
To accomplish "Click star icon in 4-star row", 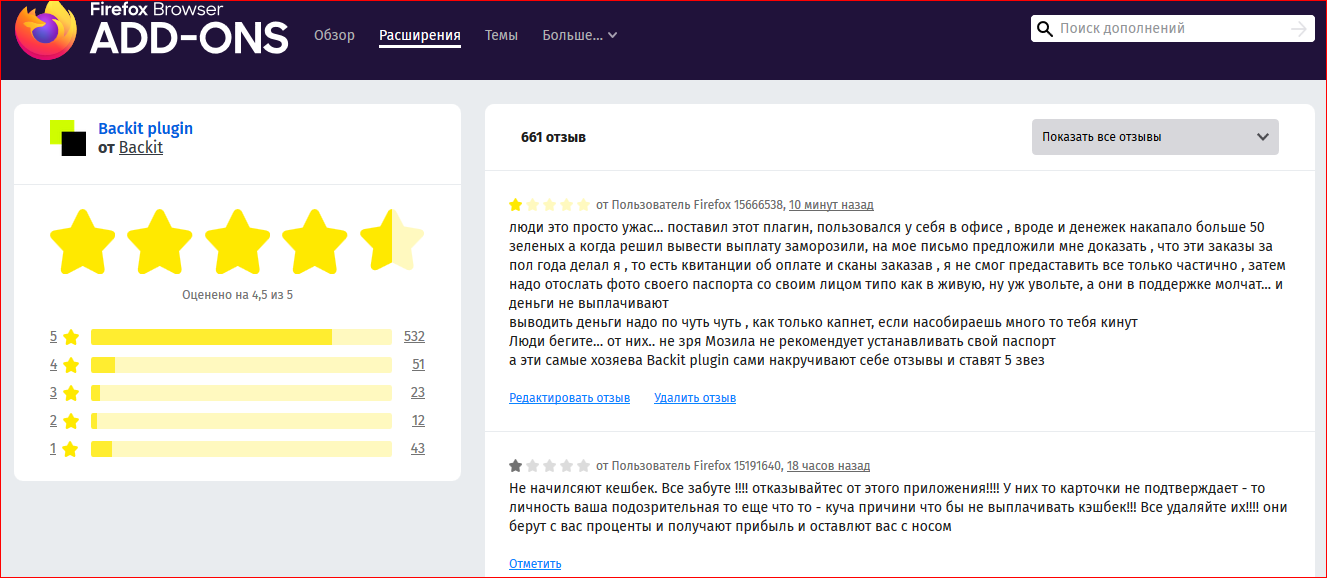I will [71, 365].
